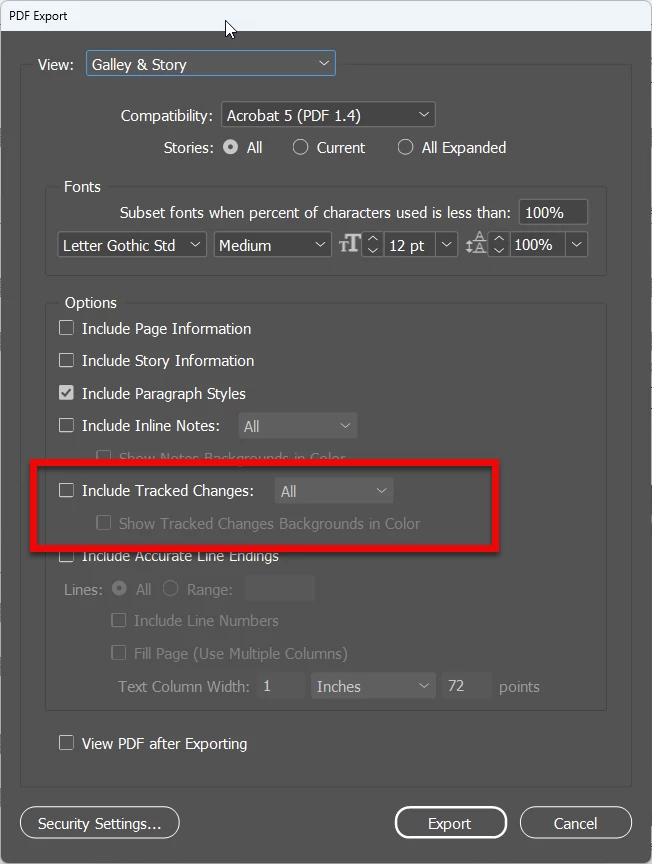Screen dimensions: 652x864
Task: Click the font size TT icon
Action: [x=349, y=244]
